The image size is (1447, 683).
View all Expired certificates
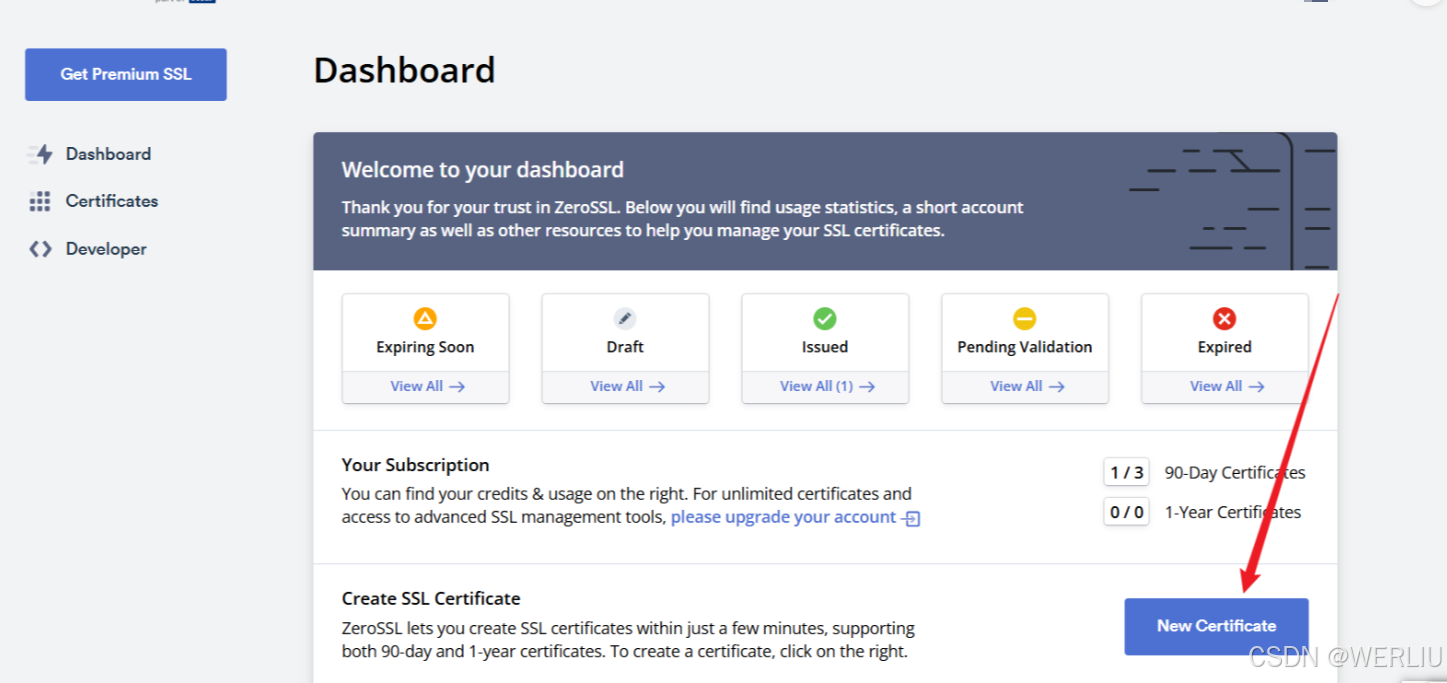tap(1226, 386)
